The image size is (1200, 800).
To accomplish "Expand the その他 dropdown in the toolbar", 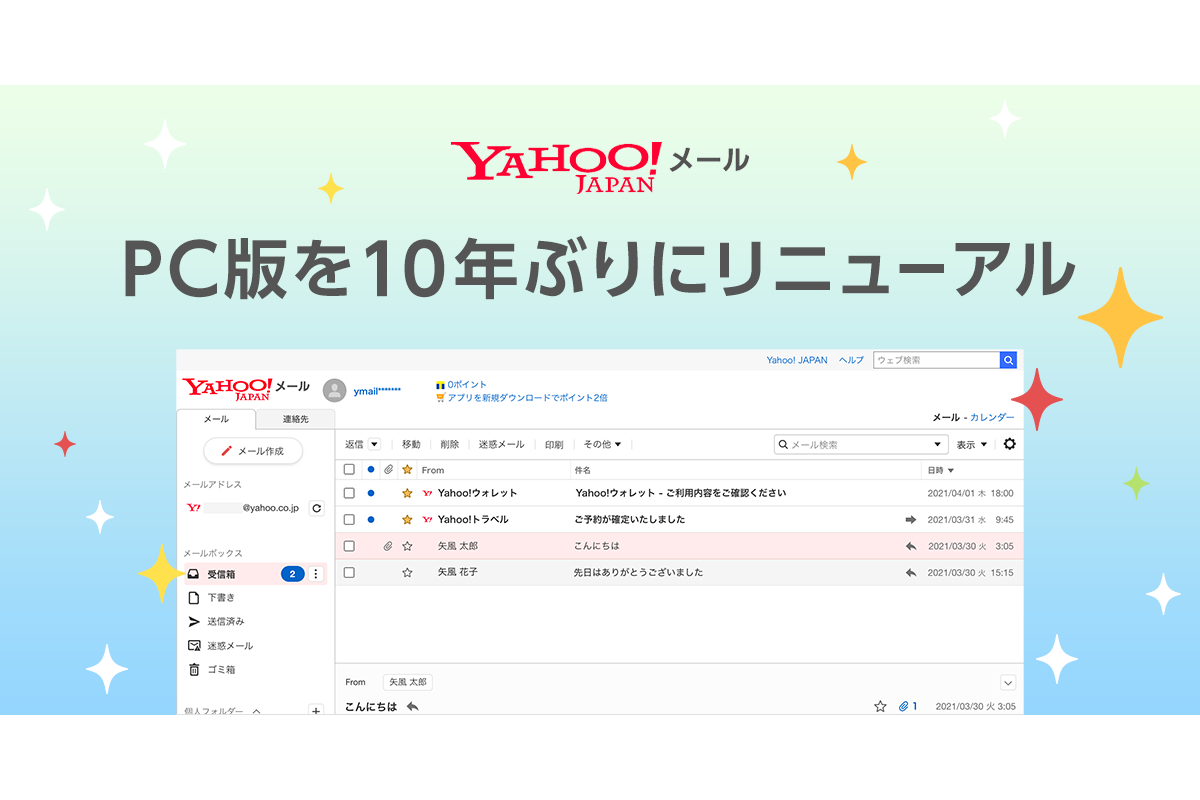I will [602, 444].
